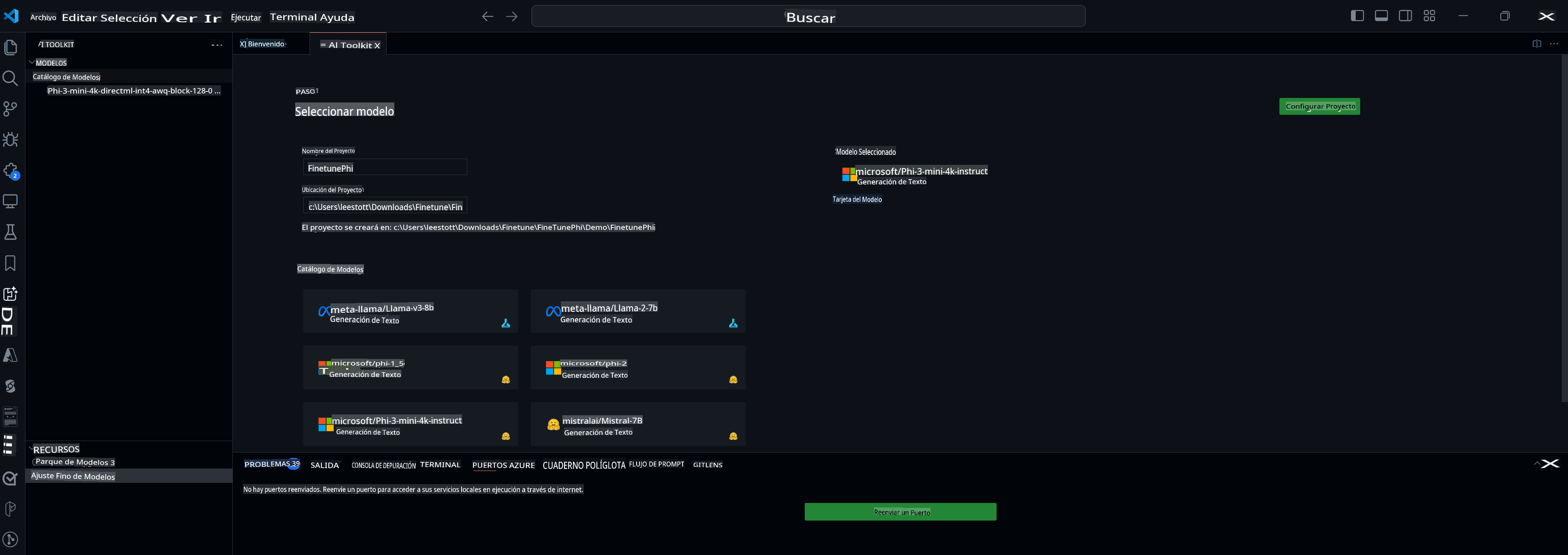The height and width of the screenshot is (555, 1568).
Task: Open the Editar menu
Action: tap(79, 18)
